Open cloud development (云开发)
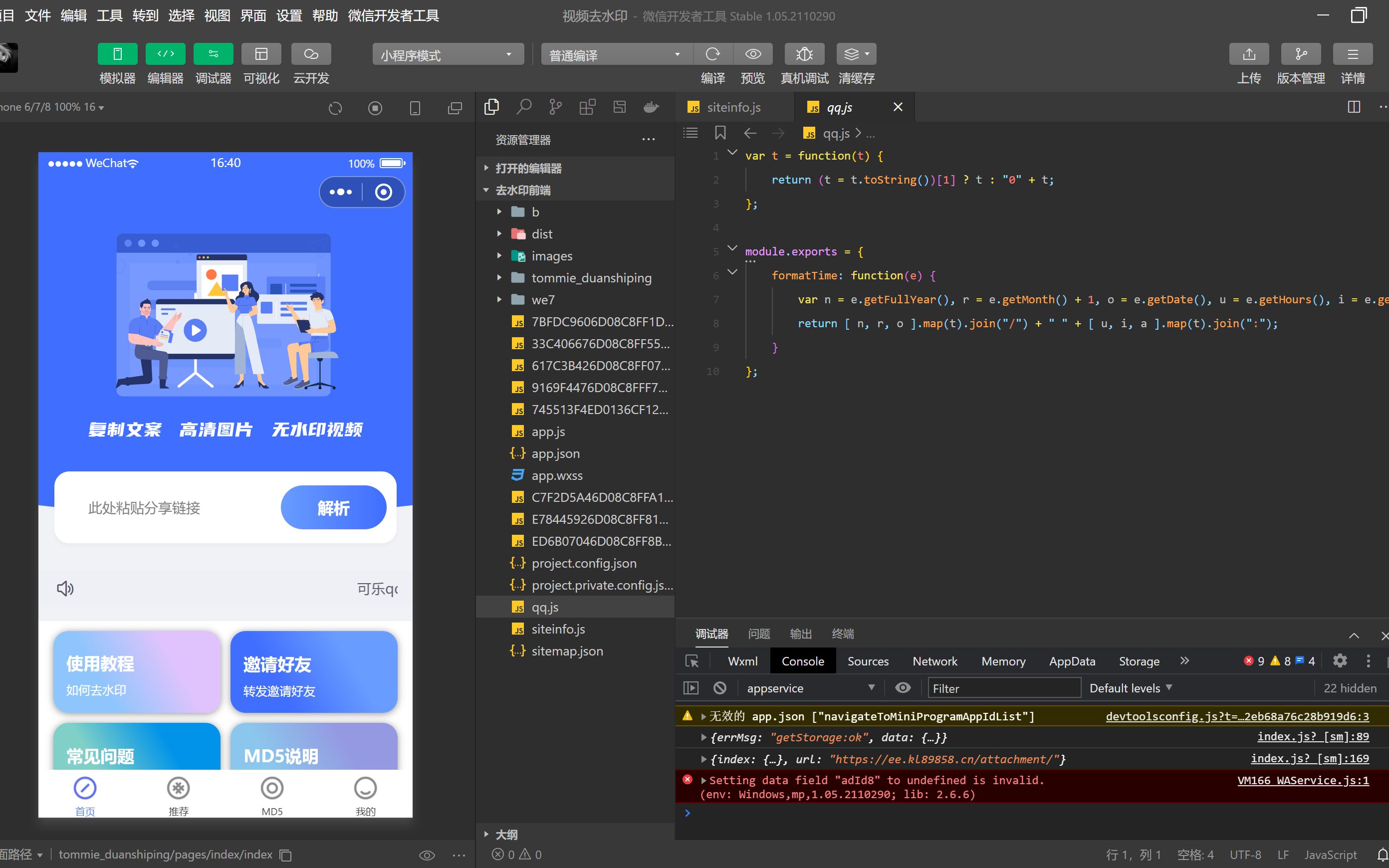This screenshot has width=1389, height=868. (311, 54)
